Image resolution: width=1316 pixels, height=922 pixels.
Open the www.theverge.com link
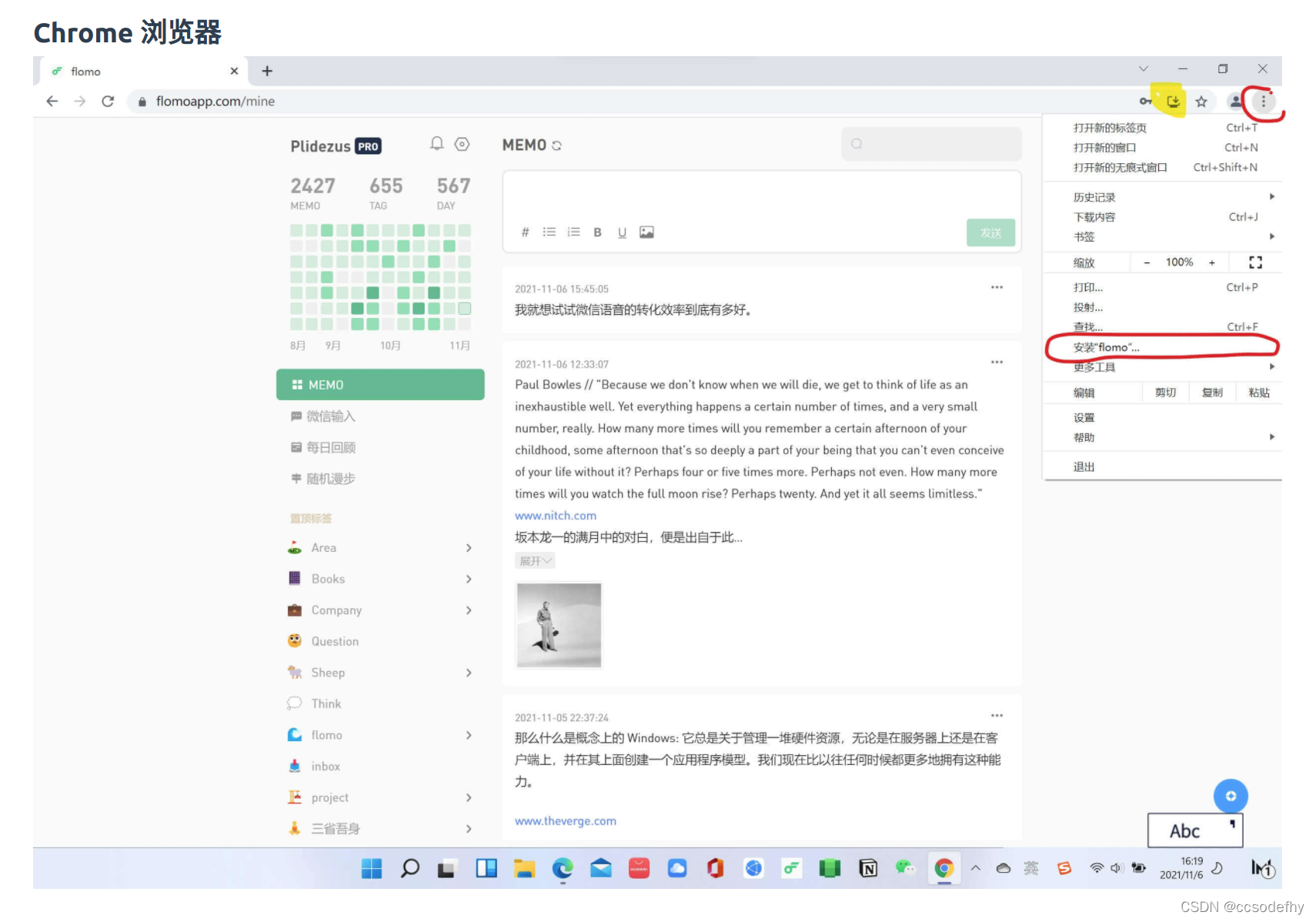(566, 821)
